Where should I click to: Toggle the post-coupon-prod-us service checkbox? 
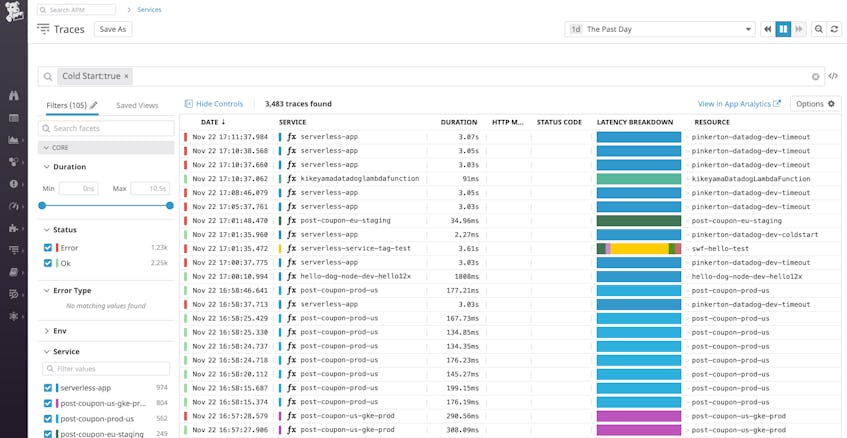point(48,419)
